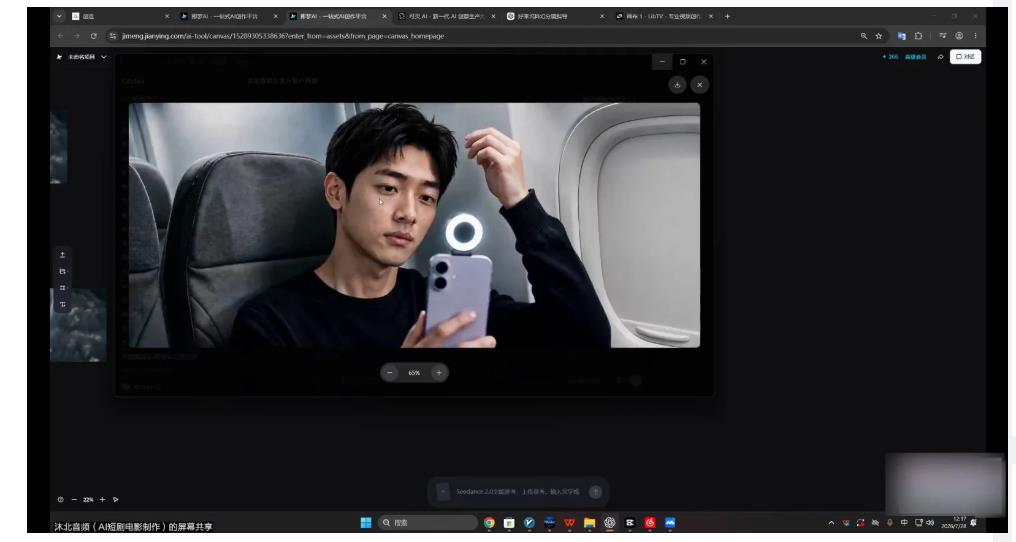
Task: Switch to the LibTV browser tab
Action: pyautogui.click(x=664, y=16)
